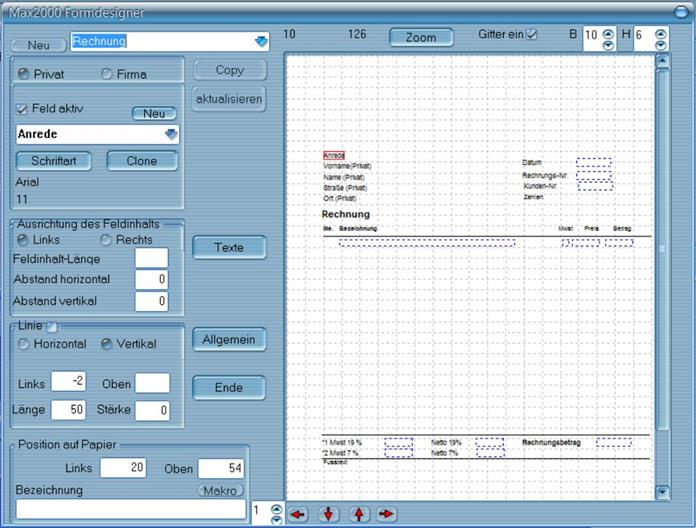
Task: Click the top Neu button beside Rechnung
Action: 39,45
